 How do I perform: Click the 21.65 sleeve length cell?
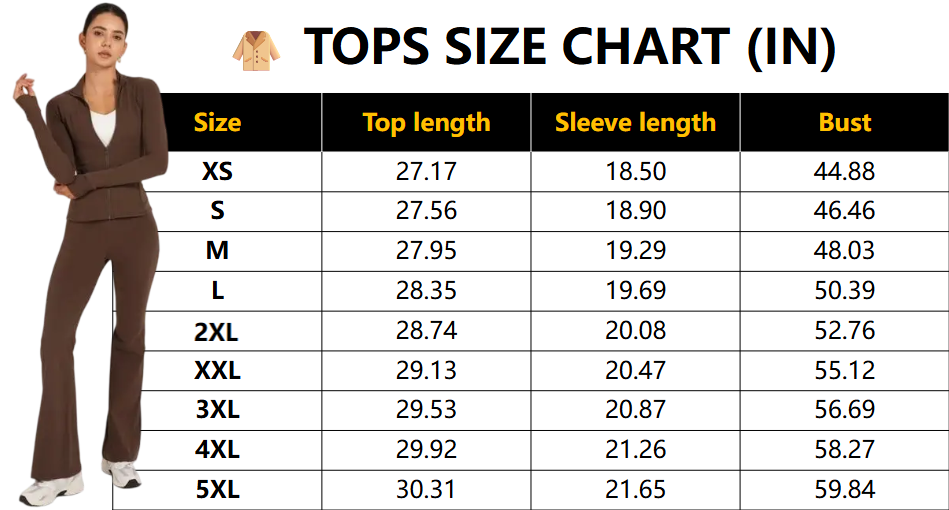tap(635, 490)
